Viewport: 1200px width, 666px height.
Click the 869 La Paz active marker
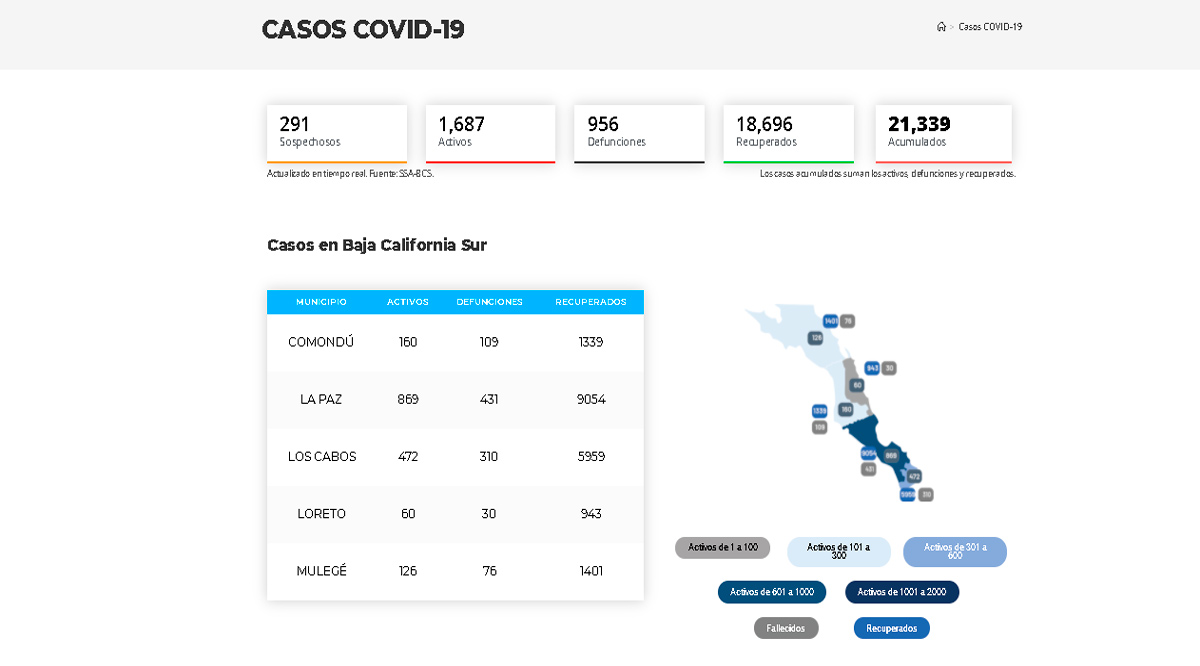pos(891,456)
